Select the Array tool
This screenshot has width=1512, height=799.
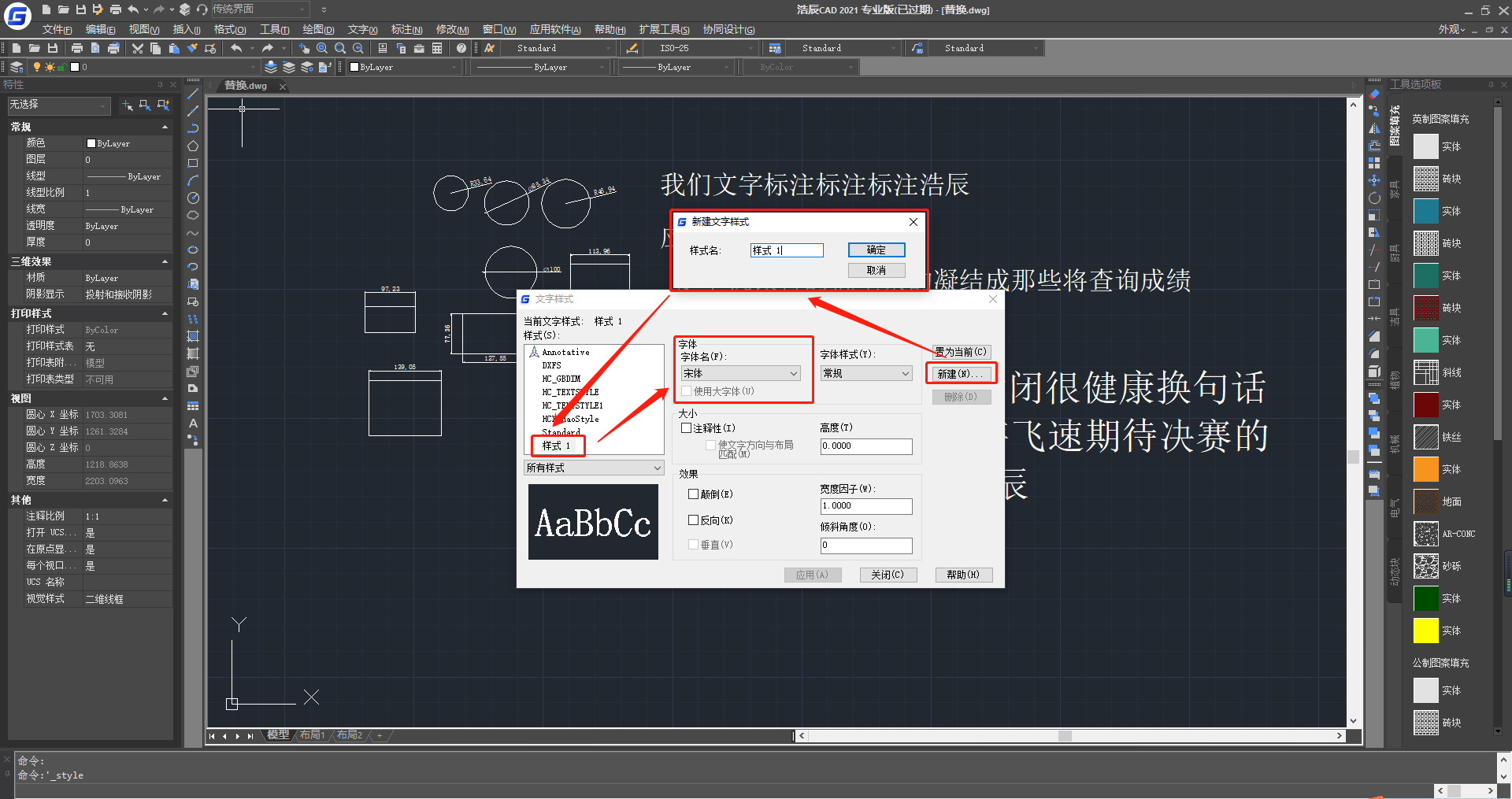(x=1374, y=163)
